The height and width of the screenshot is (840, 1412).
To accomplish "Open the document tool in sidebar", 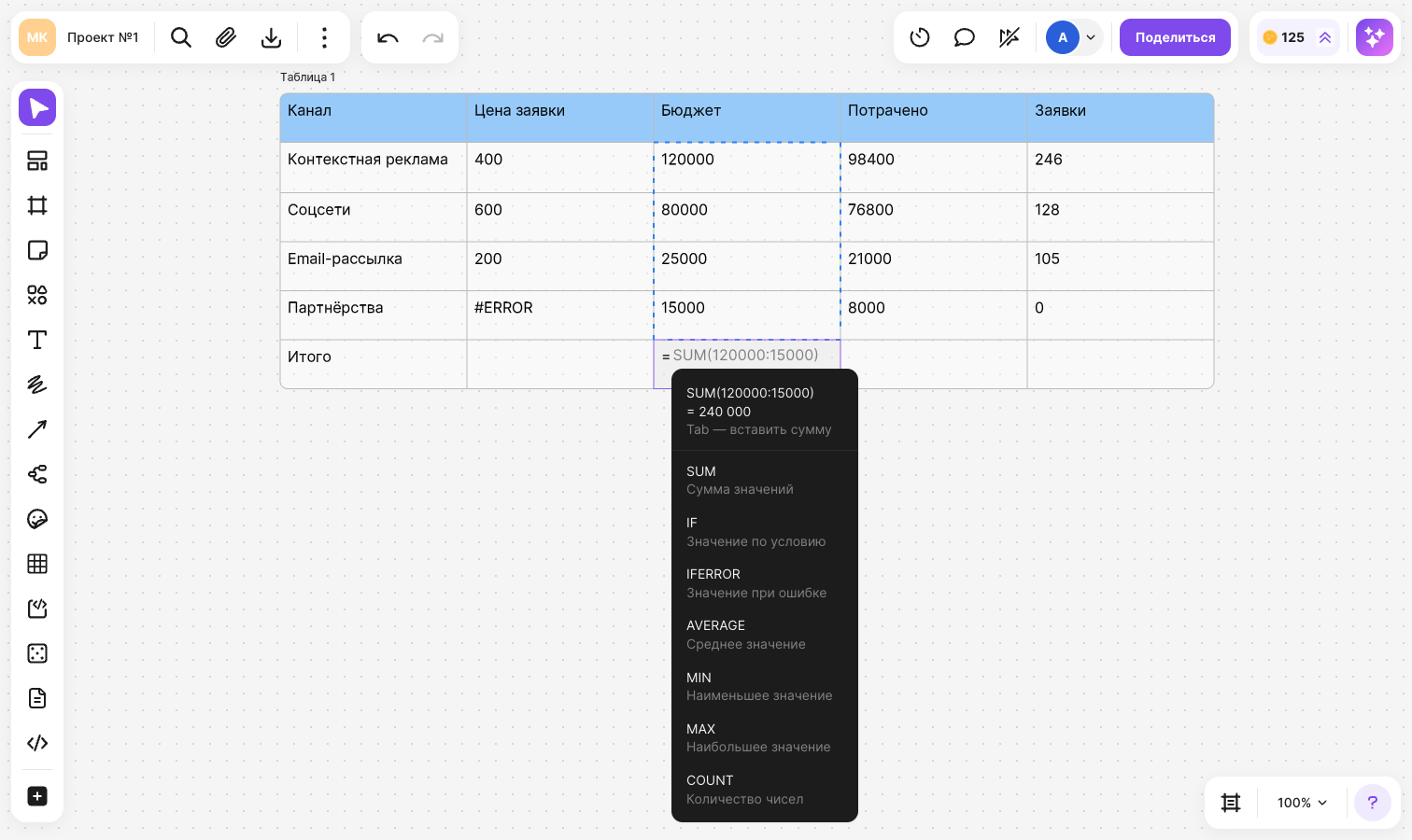I will coord(37,698).
